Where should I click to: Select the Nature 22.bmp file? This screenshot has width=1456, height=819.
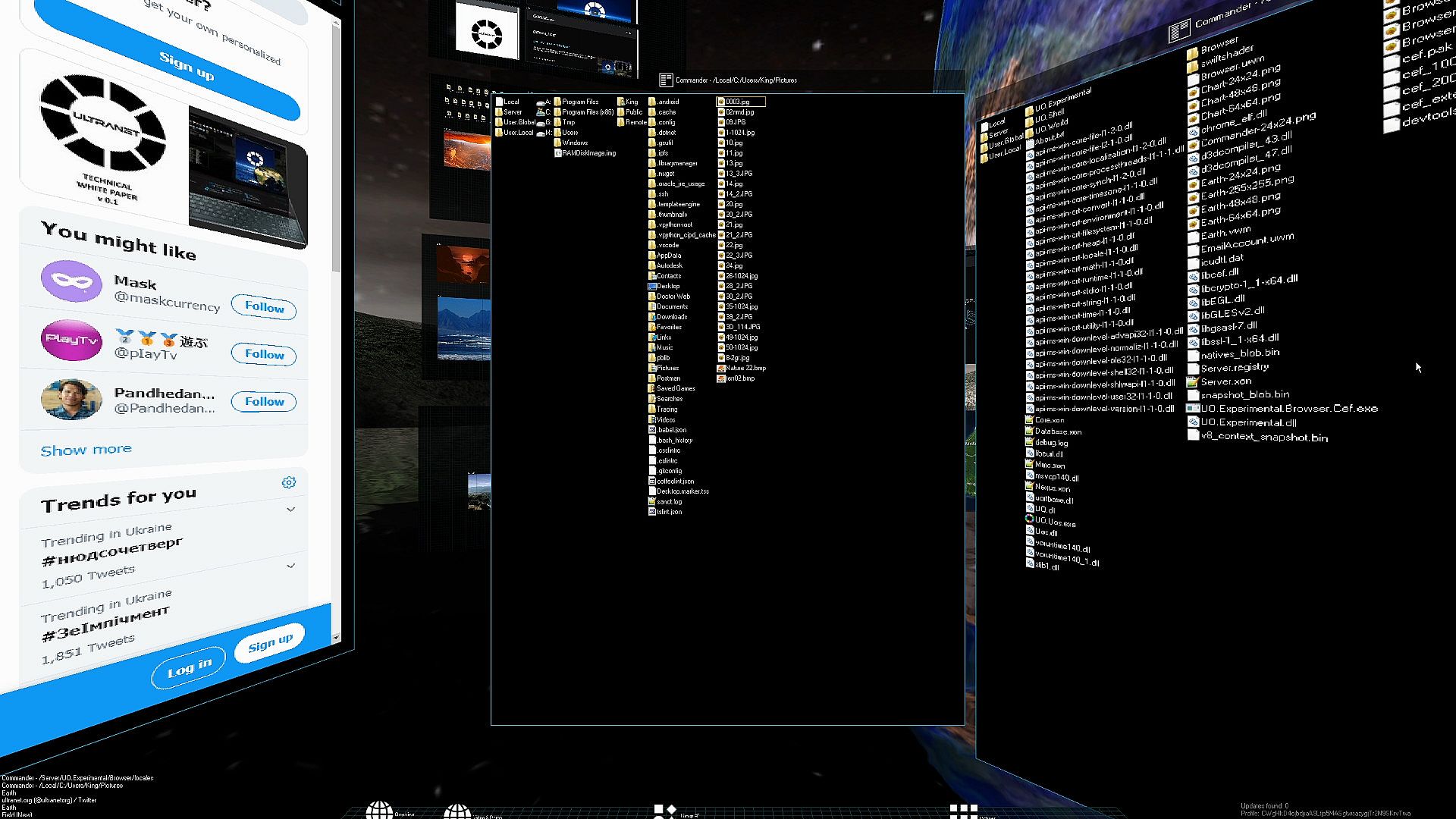click(x=745, y=368)
